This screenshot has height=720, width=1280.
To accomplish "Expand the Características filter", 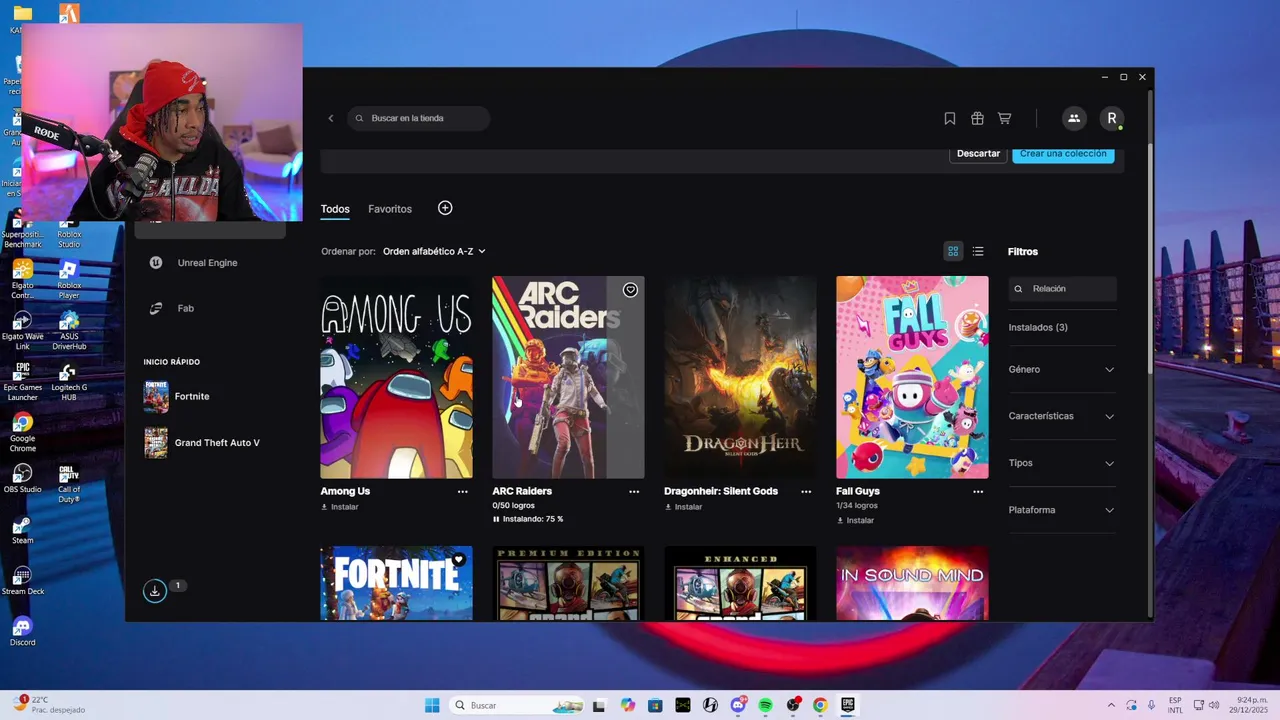I will [x=1062, y=416].
